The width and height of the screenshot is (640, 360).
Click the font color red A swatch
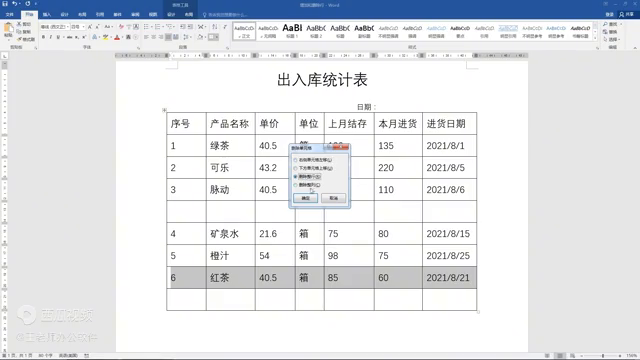pyautogui.click(x=117, y=37)
